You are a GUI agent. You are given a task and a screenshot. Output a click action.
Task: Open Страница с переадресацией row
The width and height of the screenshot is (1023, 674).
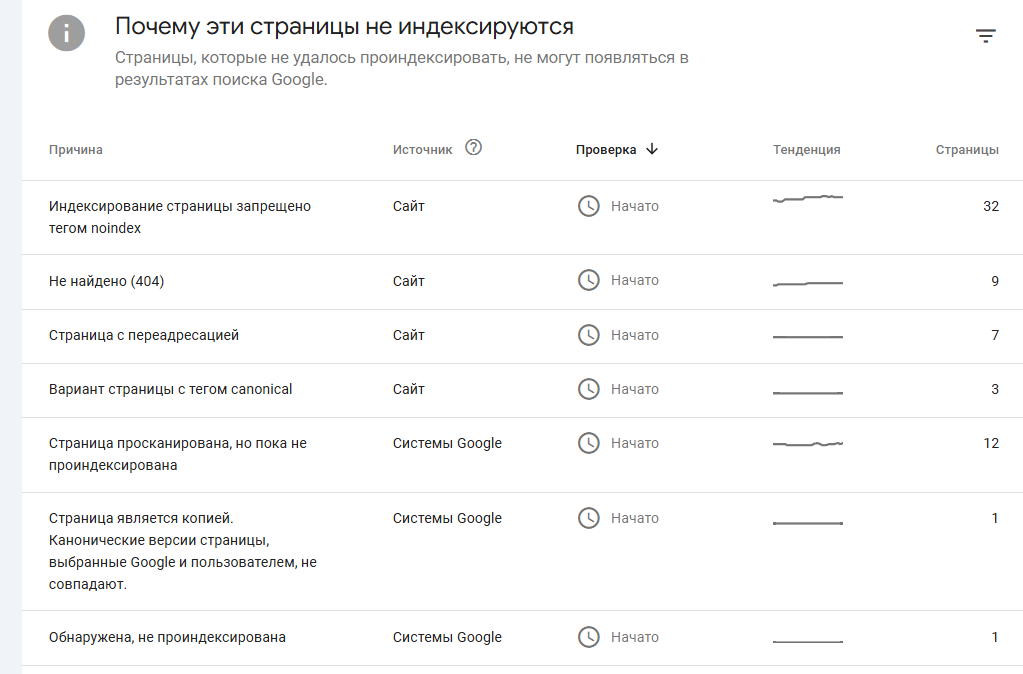click(523, 337)
